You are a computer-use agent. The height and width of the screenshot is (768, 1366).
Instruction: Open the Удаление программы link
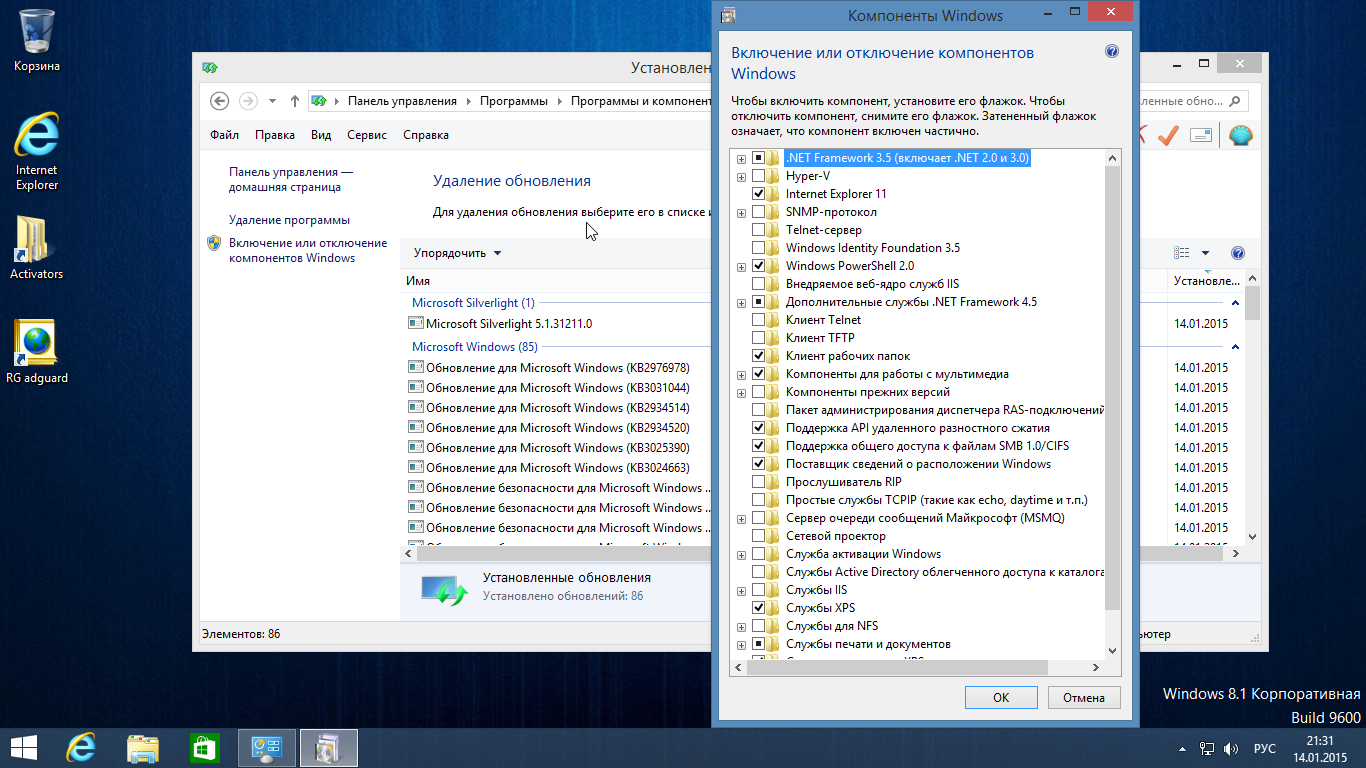coord(289,220)
